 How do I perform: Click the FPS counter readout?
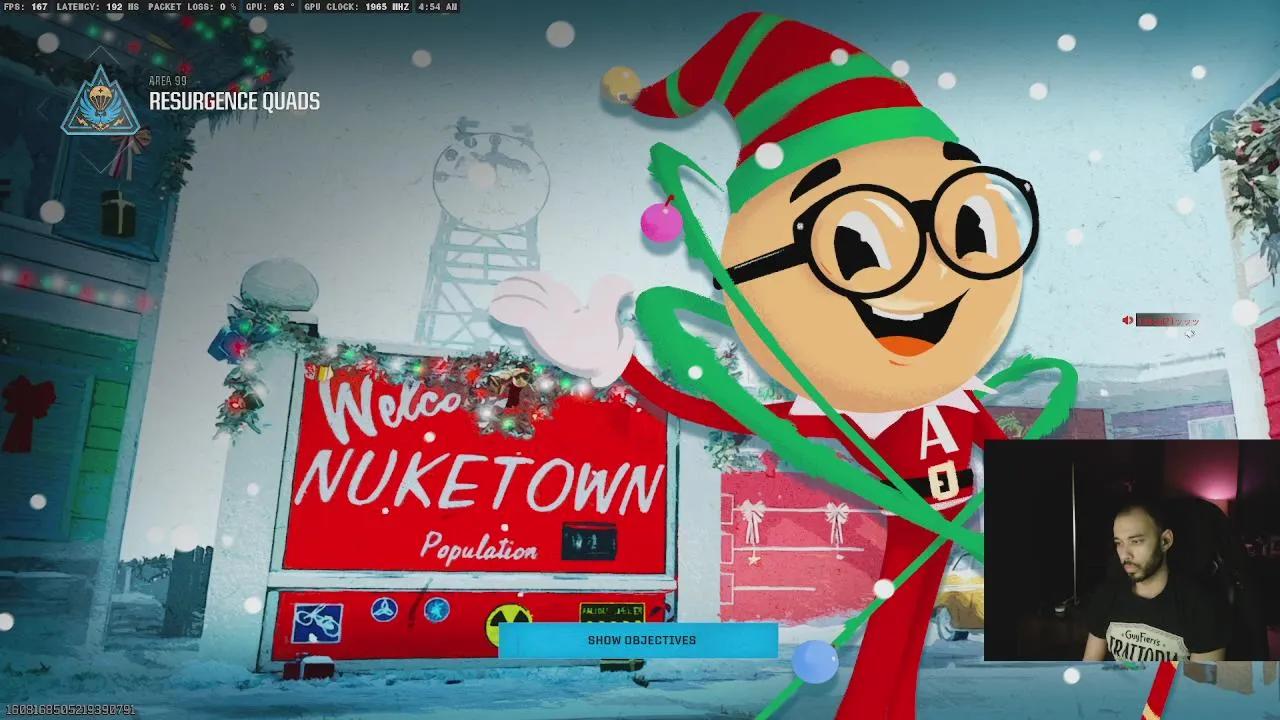(25, 7)
